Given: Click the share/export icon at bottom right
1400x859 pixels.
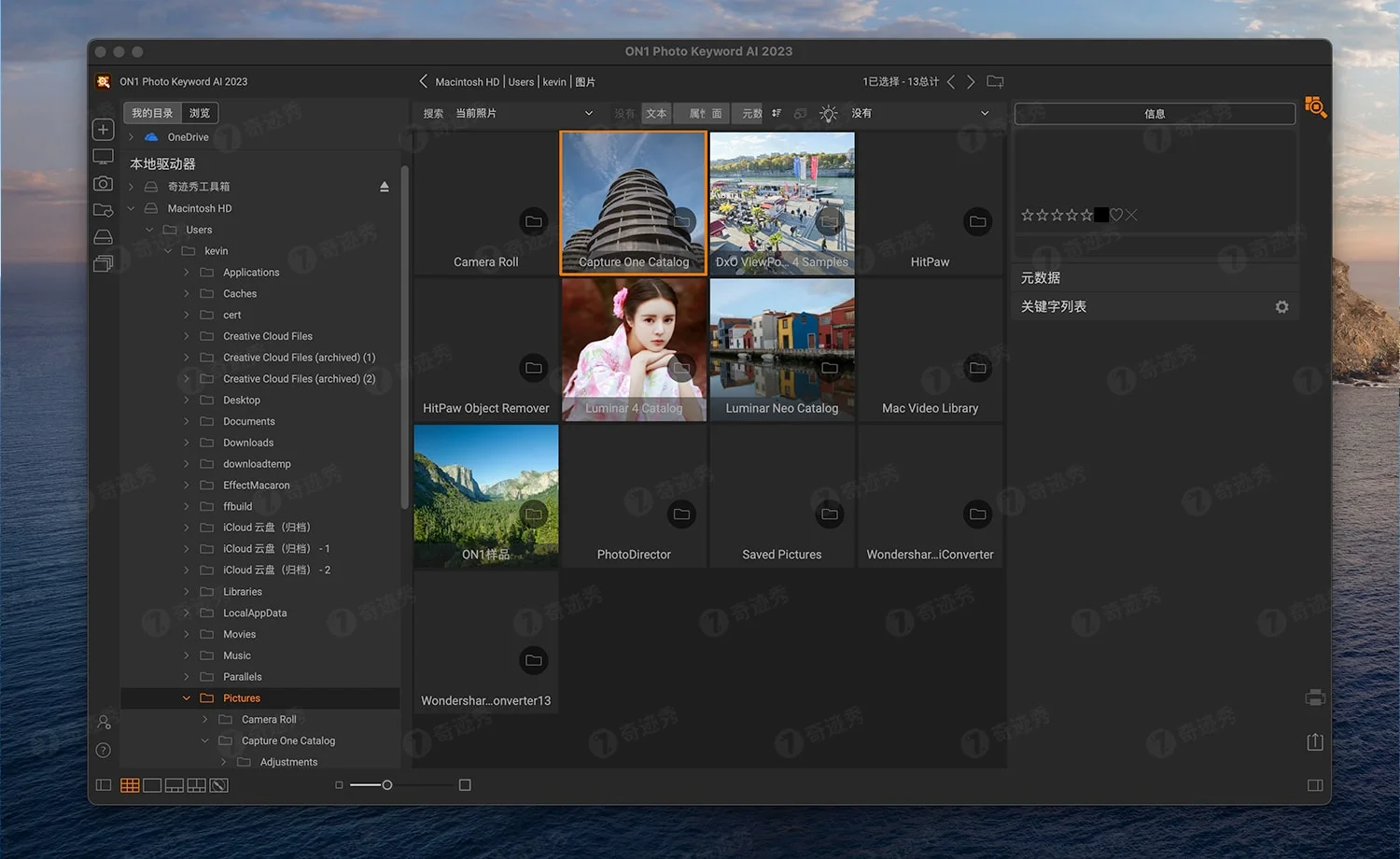Looking at the screenshot, I should 1315,741.
